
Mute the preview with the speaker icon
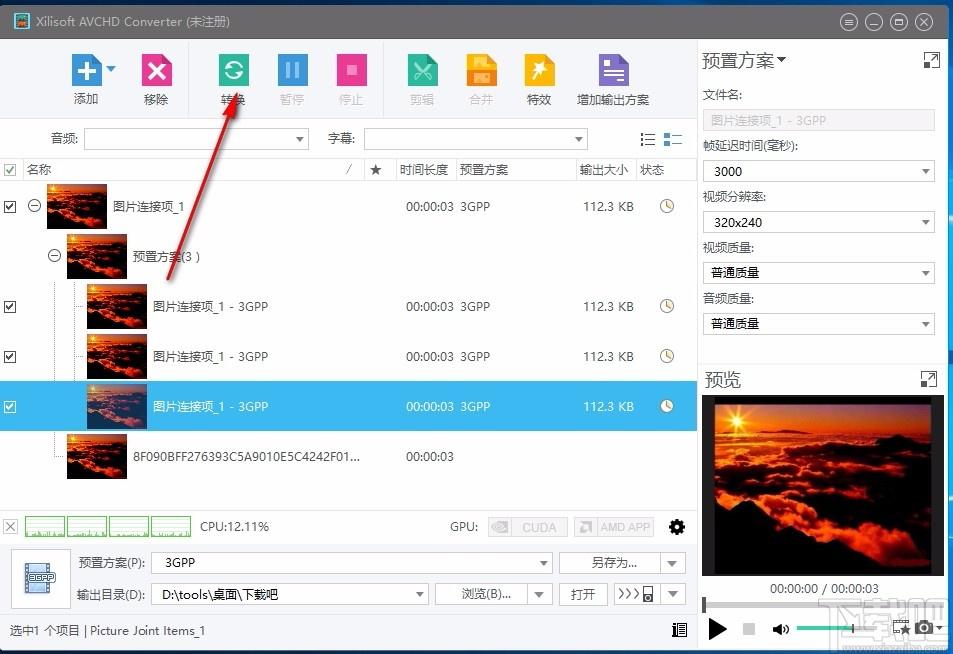coord(780,629)
